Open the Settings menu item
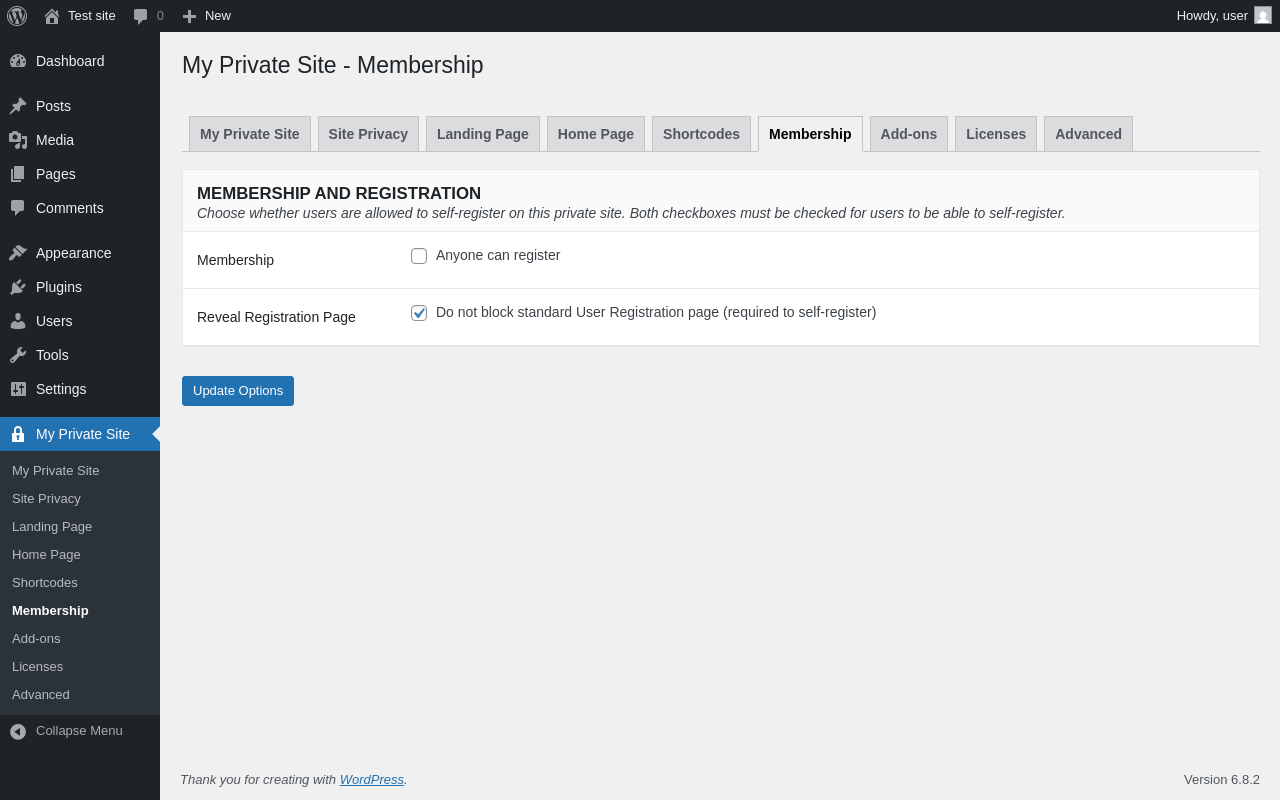The height and width of the screenshot is (800, 1280). [80, 389]
